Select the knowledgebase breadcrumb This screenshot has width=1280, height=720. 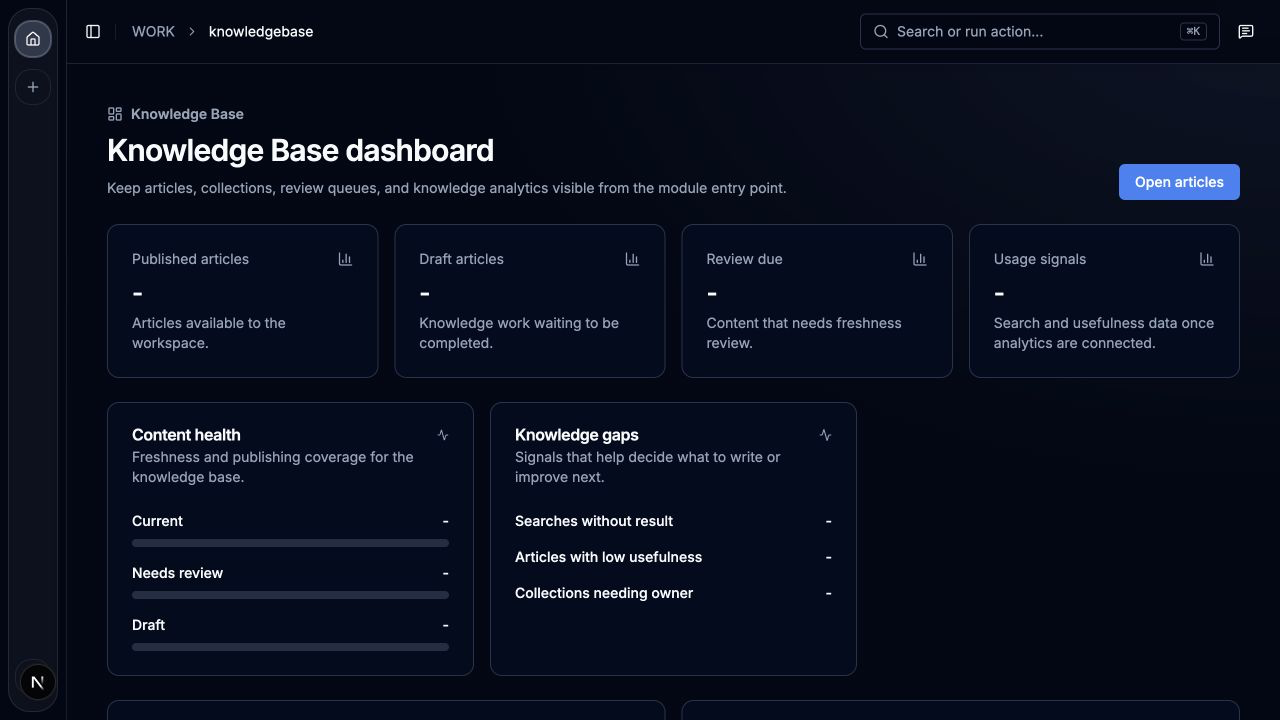coord(261,32)
